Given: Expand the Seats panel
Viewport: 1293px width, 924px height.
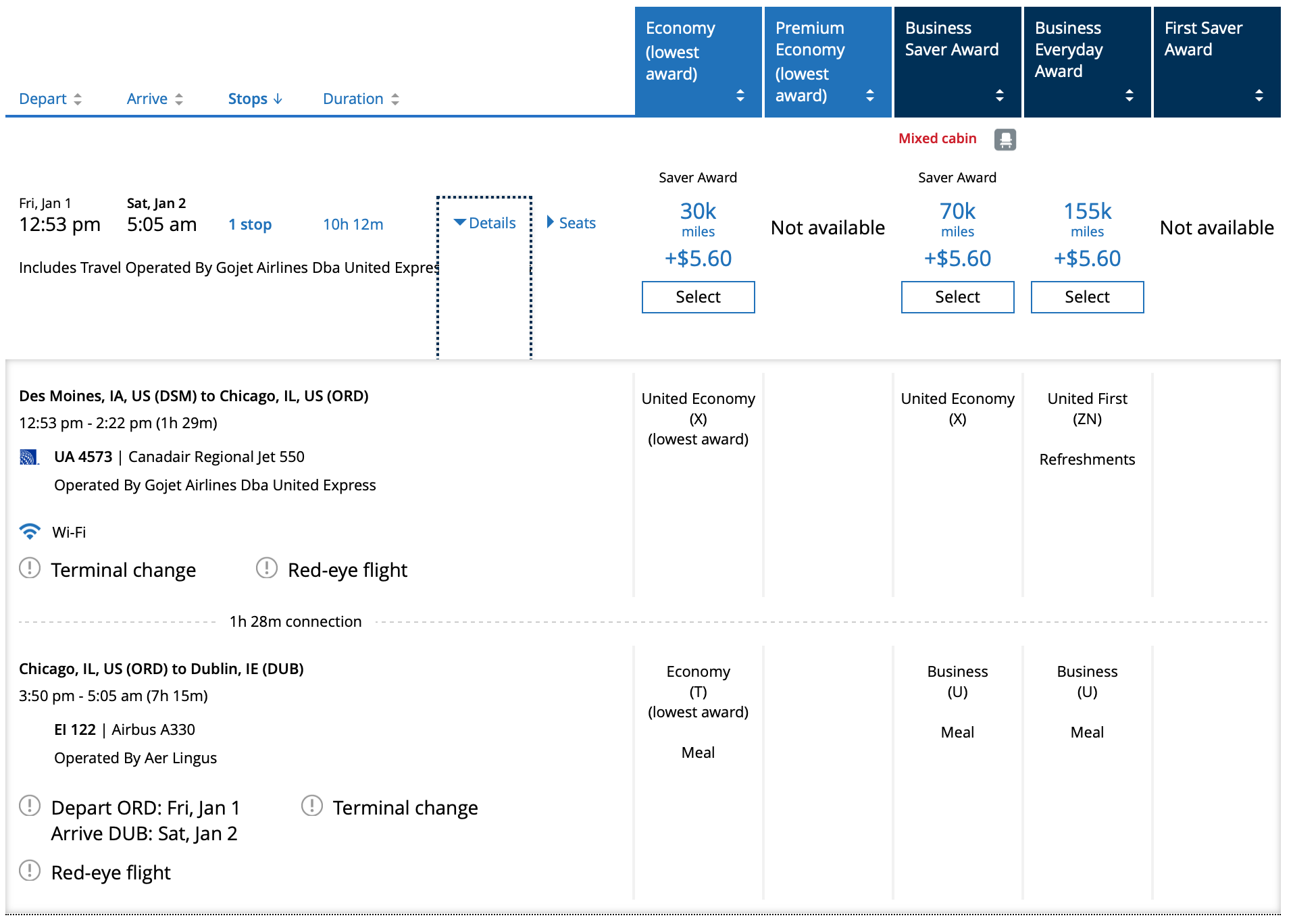Looking at the screenshot, I should (572, 223).
